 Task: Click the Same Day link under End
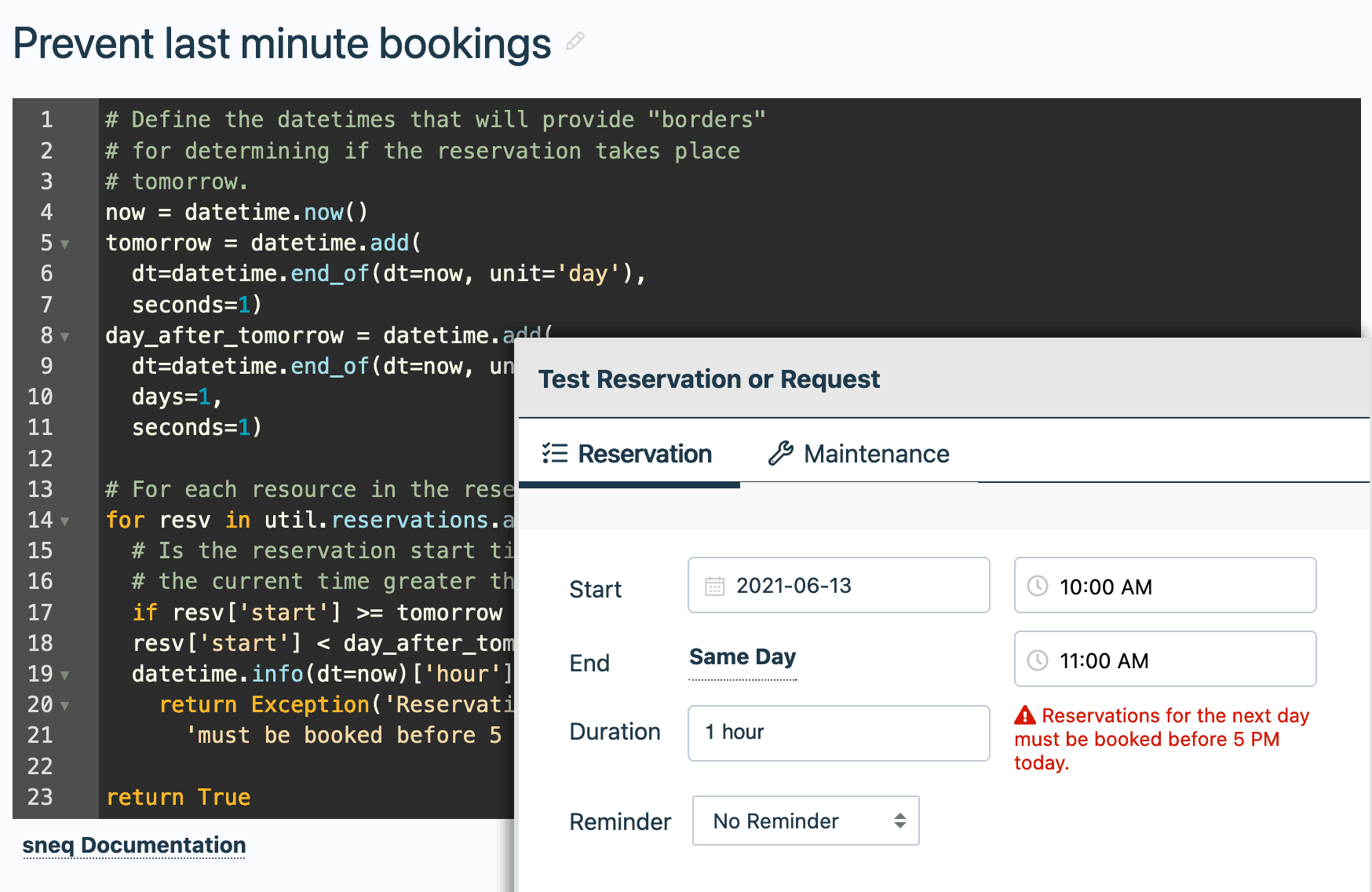tap(742, 657)
